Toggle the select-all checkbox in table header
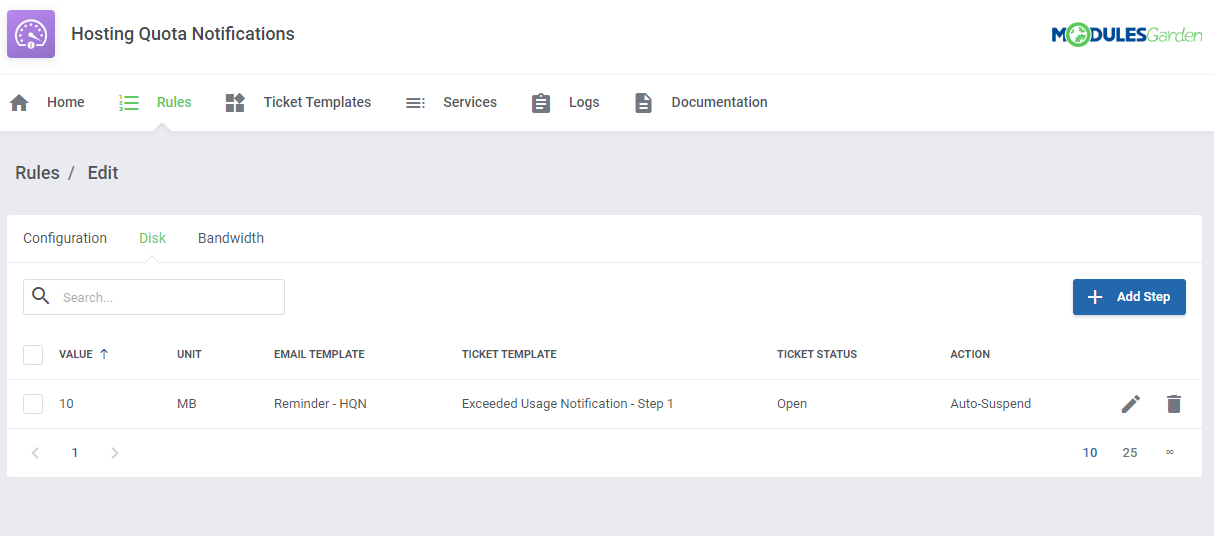Screen dimensions: 1214x536 (x=33, y=355)
